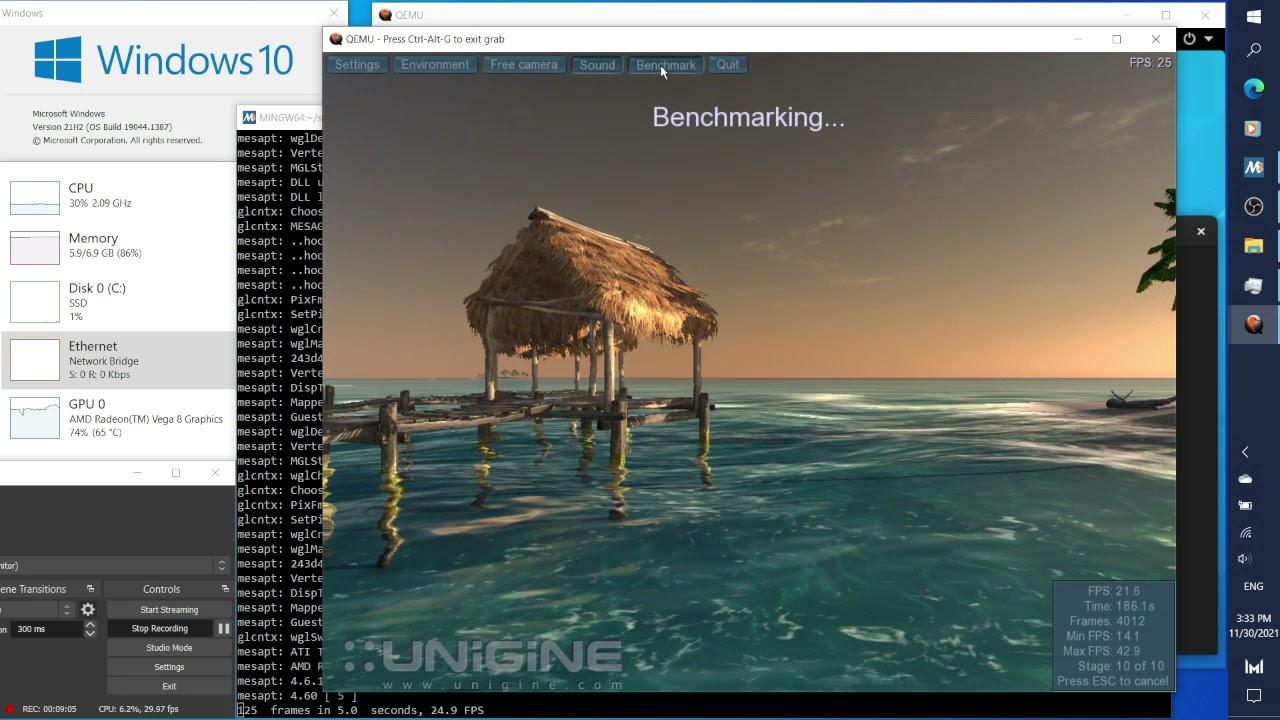
Task: Click the background QEMU window icon
Action: (385, 15)
